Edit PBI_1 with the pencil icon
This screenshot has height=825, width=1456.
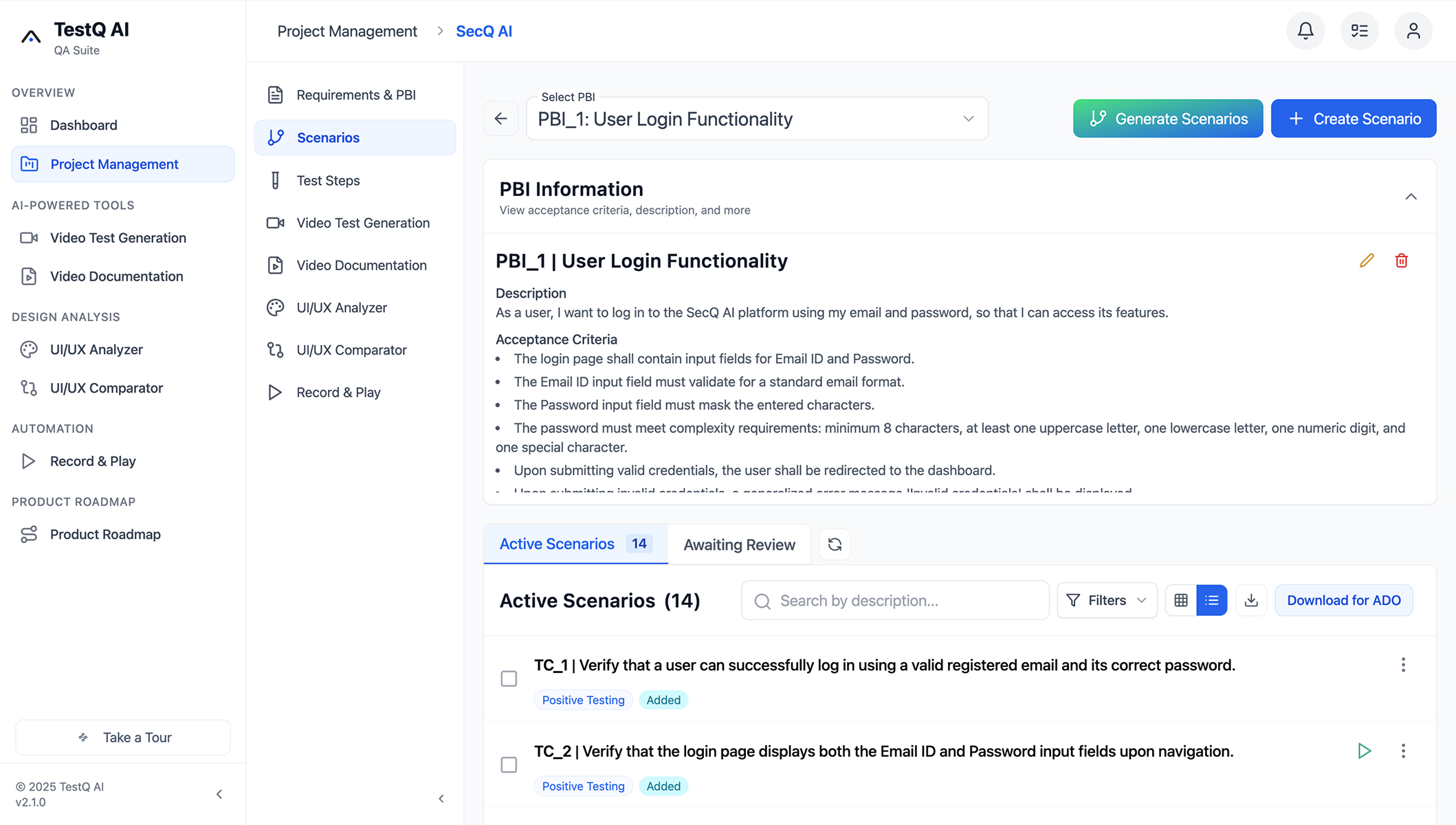click(1367, 261)
